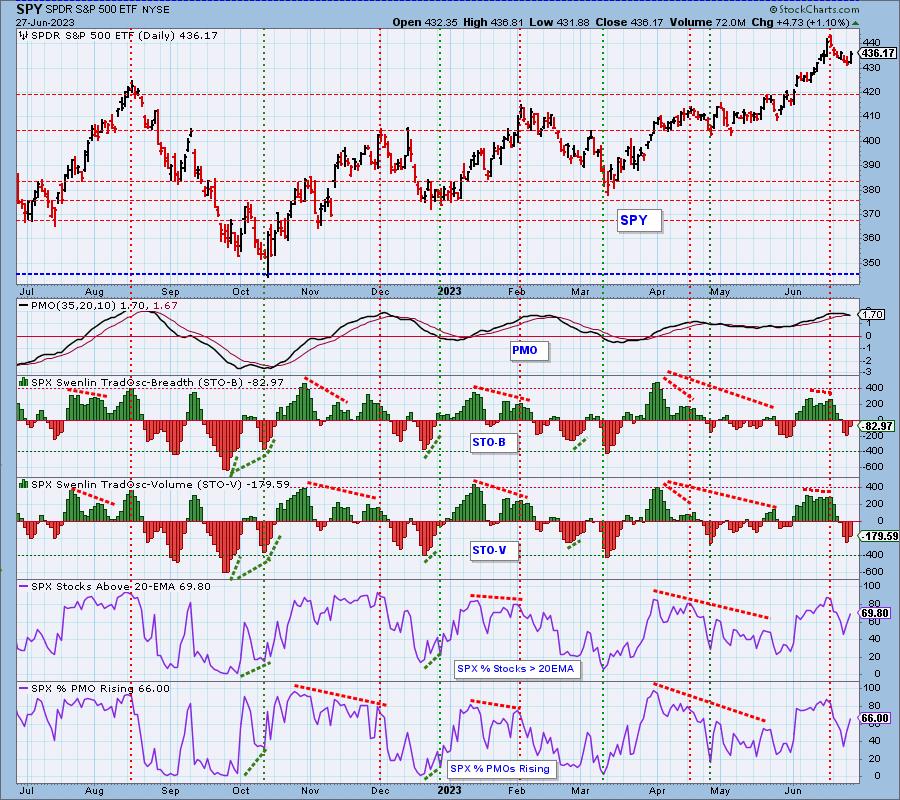Click the Close 436.17 header value

629,22
